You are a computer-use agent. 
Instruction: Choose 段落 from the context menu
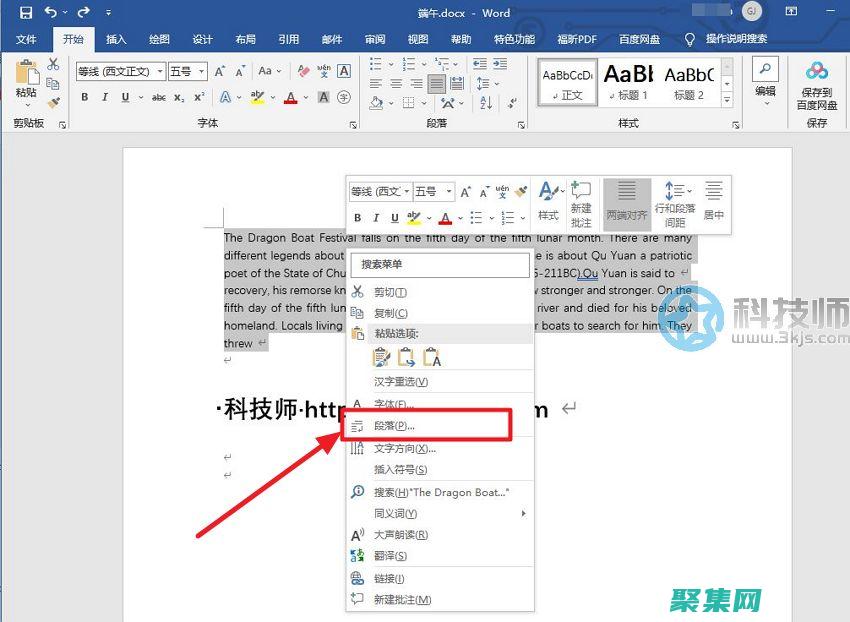point(400,426)
